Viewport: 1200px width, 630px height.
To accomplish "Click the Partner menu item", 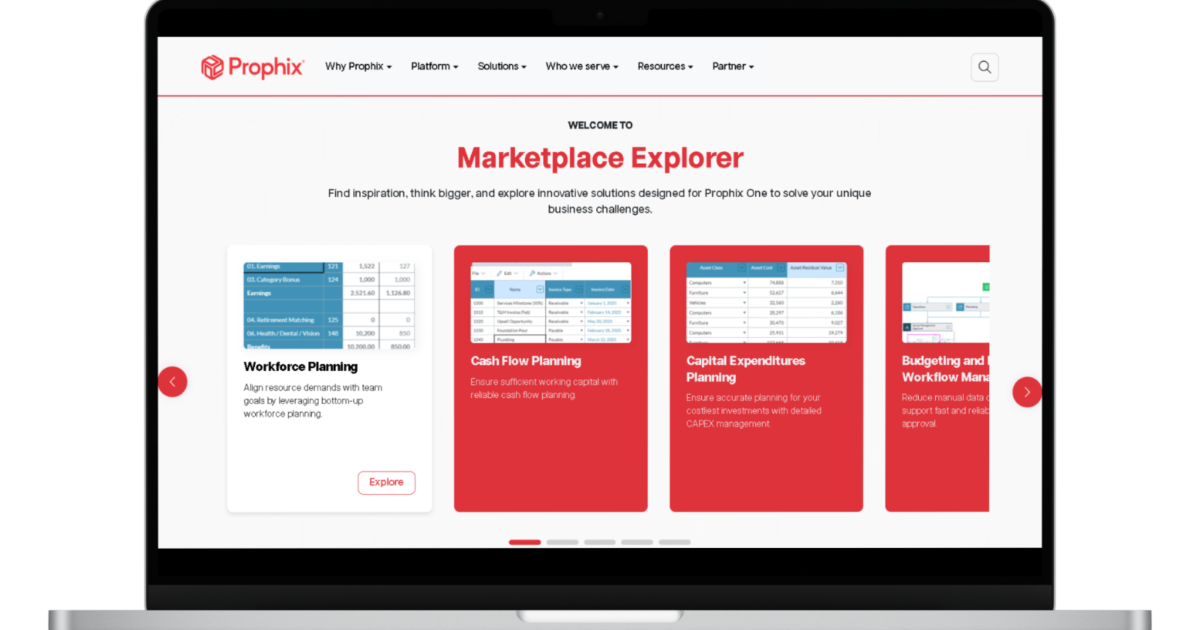I will click(x=732, y=66).
